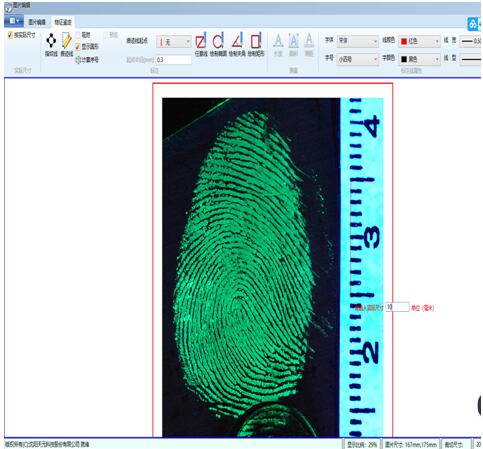Open the blue application menu button
The image size is (483, 449).
14,21
